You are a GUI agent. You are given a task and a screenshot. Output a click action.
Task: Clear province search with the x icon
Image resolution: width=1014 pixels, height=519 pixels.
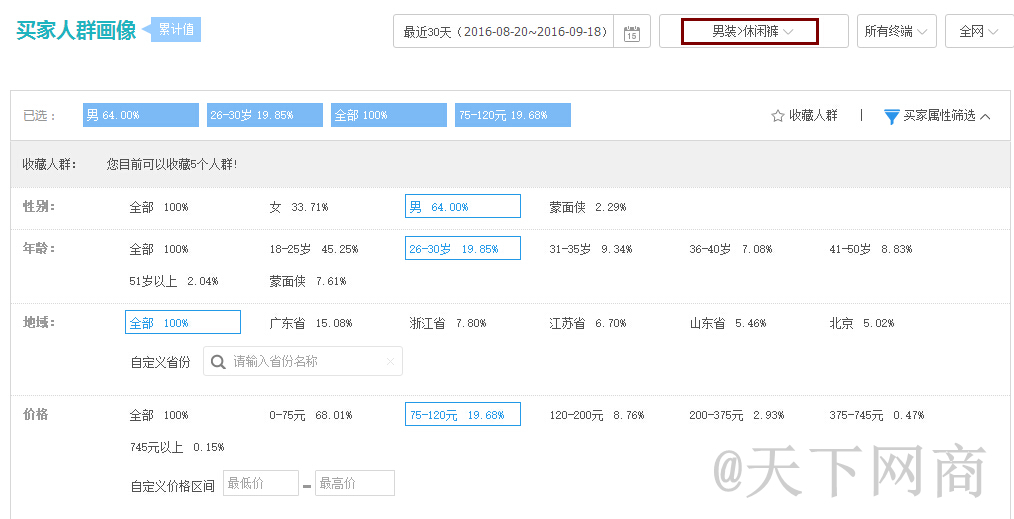pos(390,361)
